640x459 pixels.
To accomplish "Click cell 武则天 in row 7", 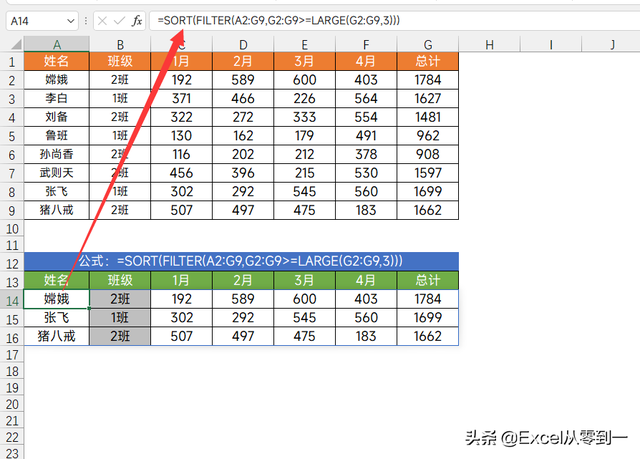I will 57,173.
